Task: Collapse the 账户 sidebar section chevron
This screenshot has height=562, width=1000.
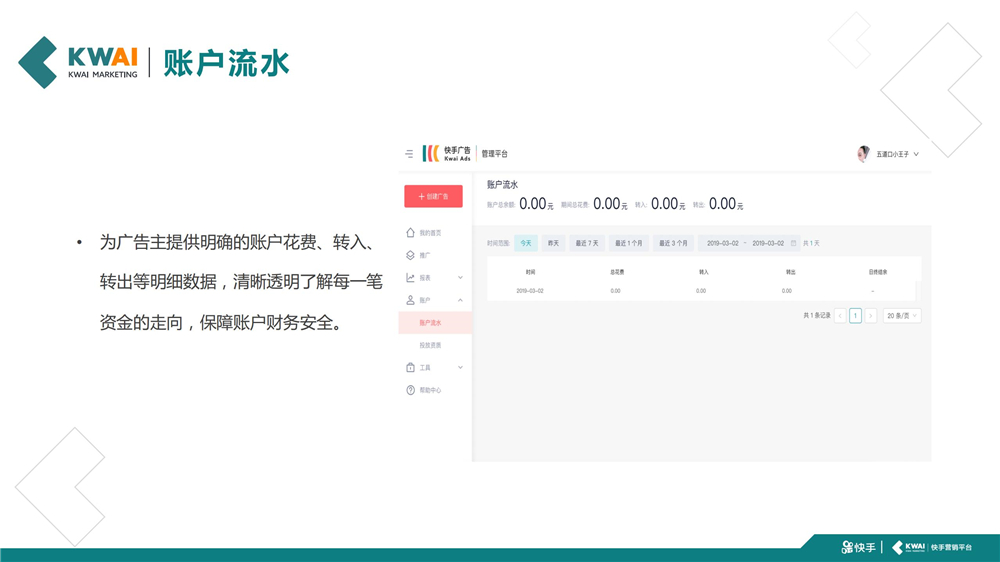Action: 460,300
